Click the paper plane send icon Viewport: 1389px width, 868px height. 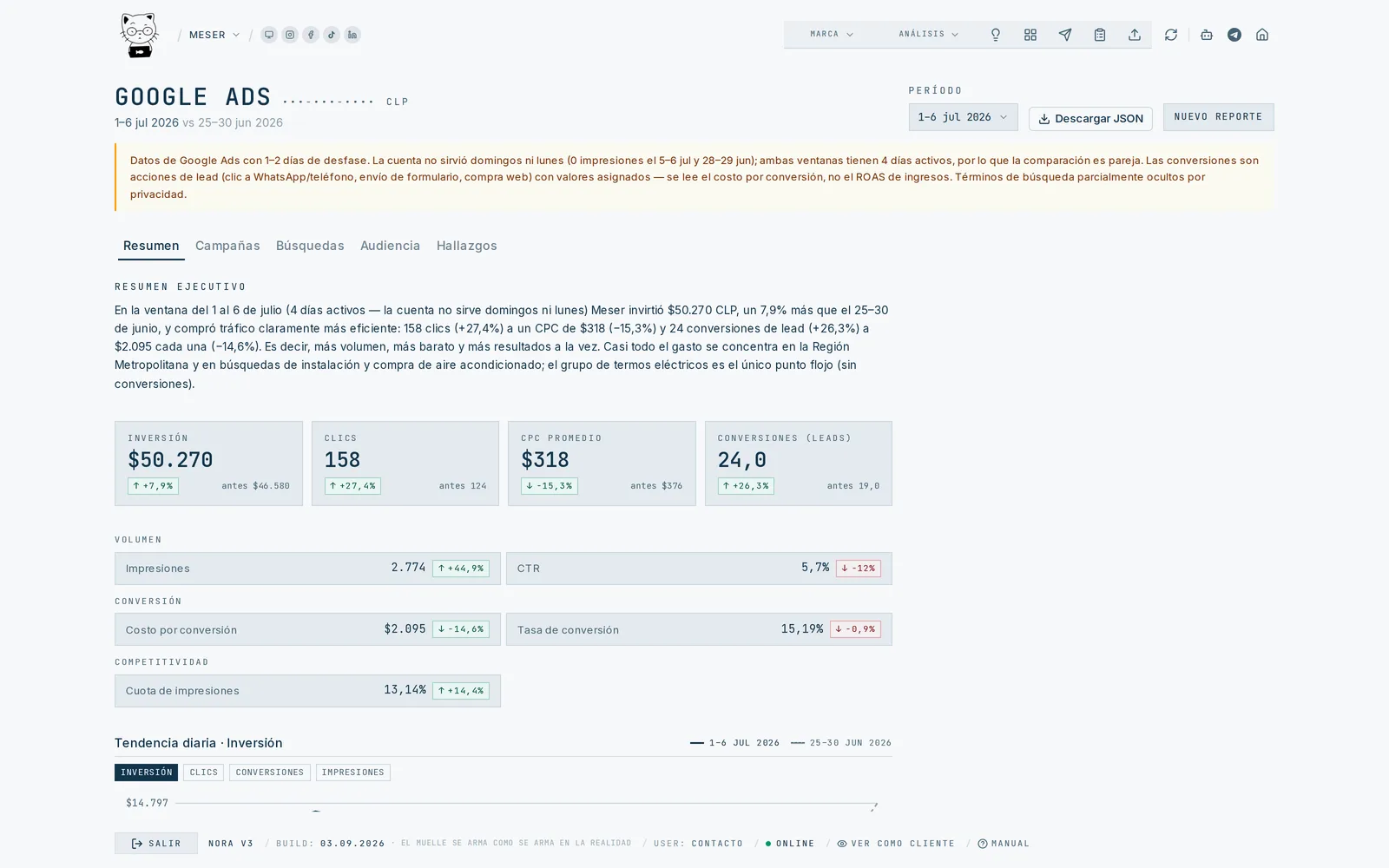(x=1065, y=35)
